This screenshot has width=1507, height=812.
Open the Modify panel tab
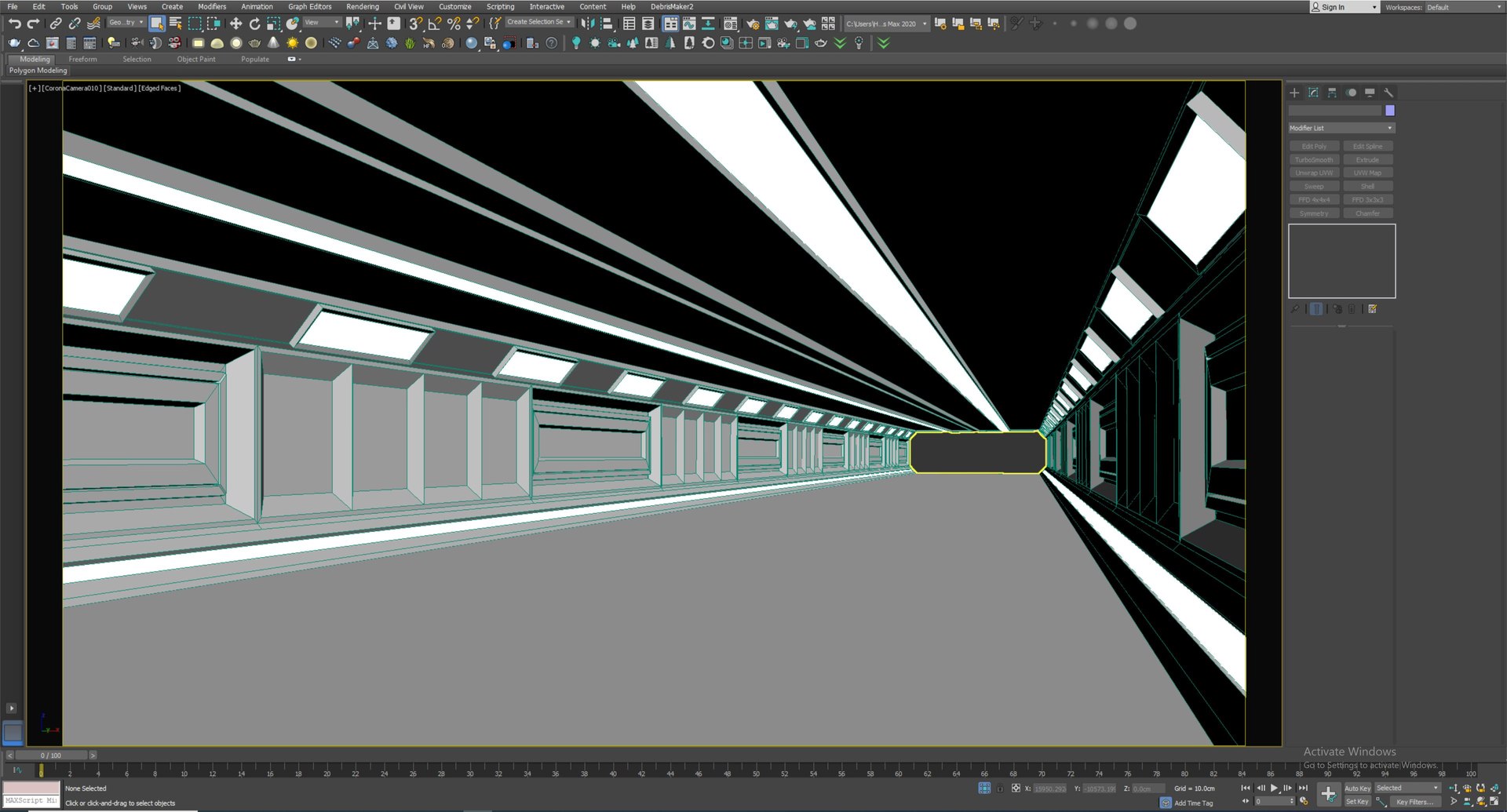(1313, 93)
